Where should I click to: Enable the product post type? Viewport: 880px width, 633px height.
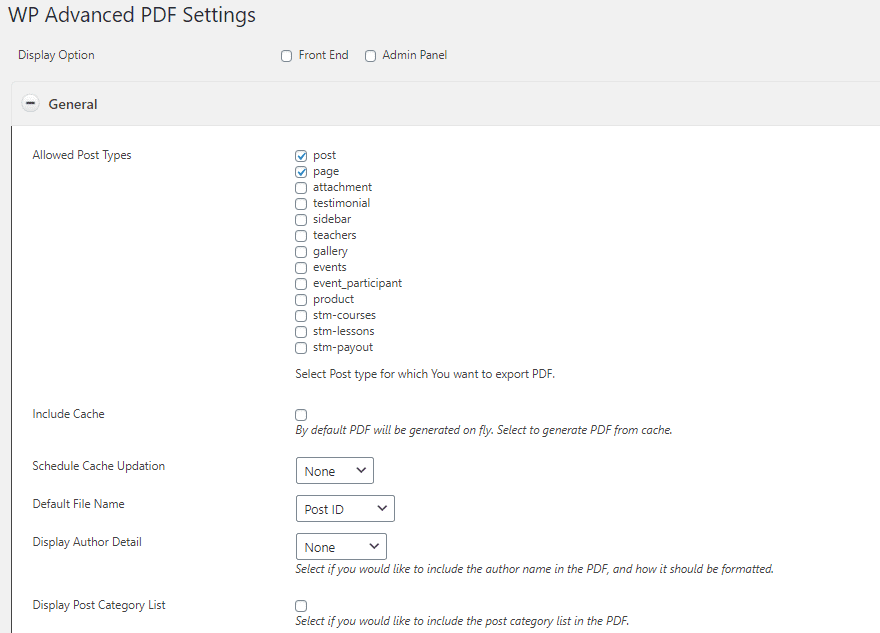(x=301, y=299)
